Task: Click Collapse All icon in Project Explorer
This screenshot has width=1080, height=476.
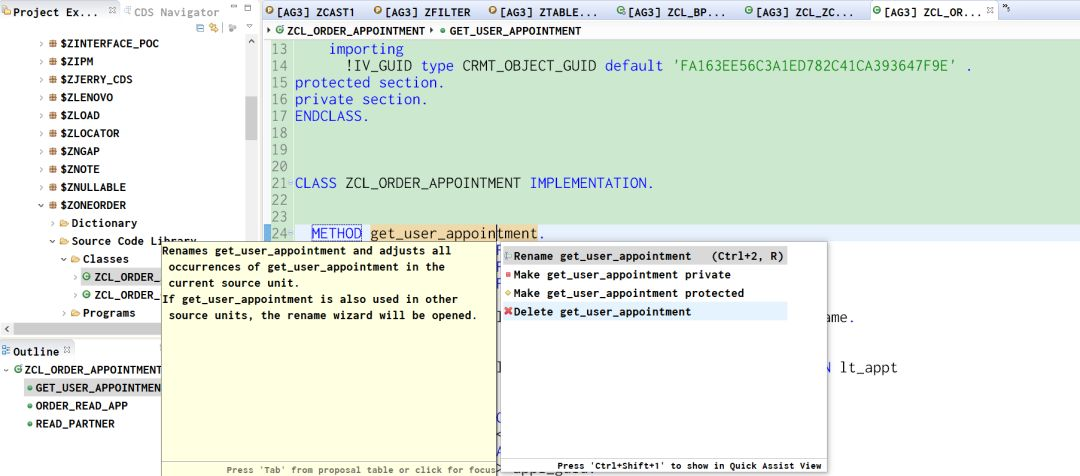Action: click(200, 28)
